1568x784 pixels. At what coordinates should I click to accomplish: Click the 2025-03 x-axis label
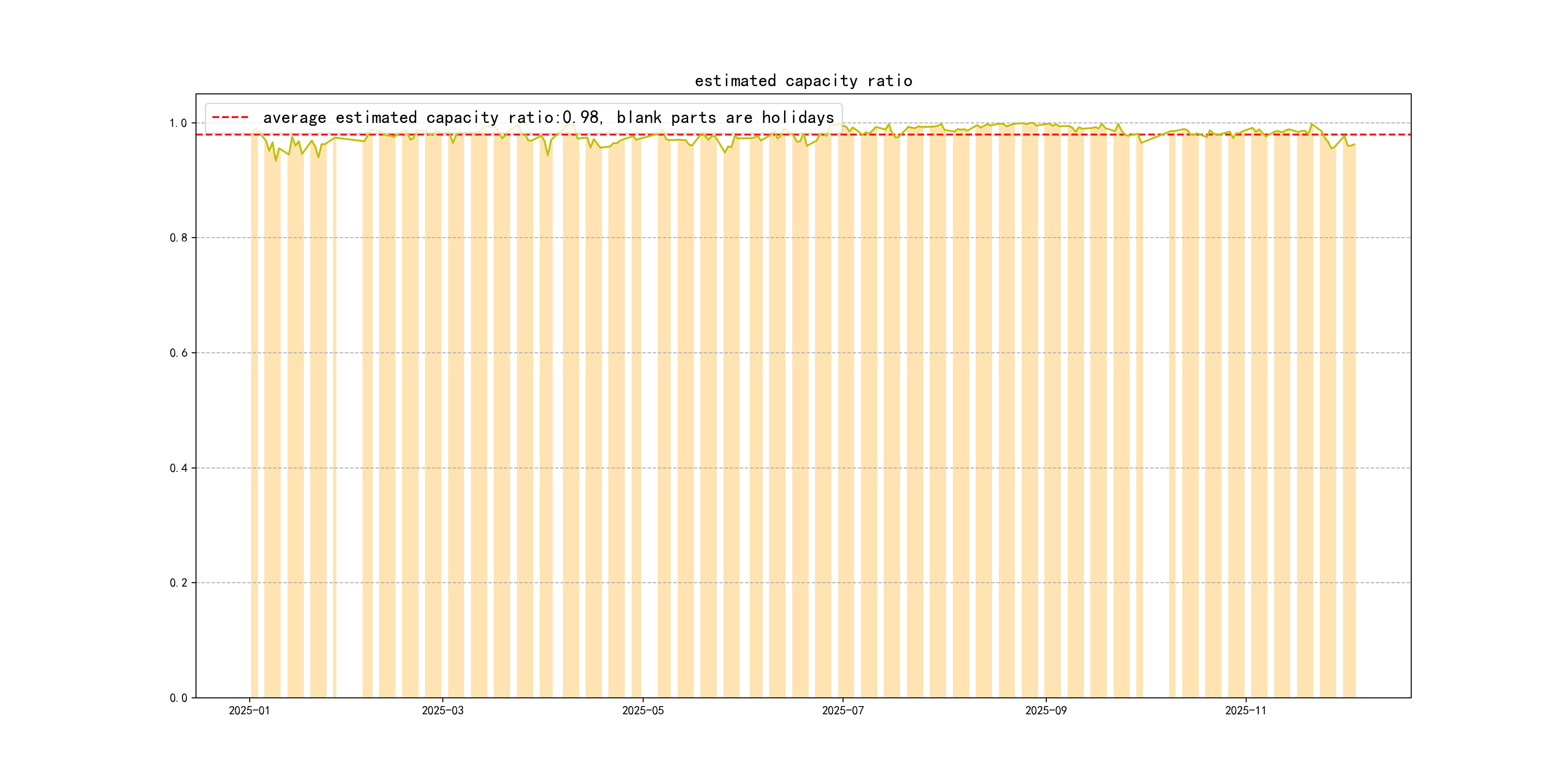[442, 710]
